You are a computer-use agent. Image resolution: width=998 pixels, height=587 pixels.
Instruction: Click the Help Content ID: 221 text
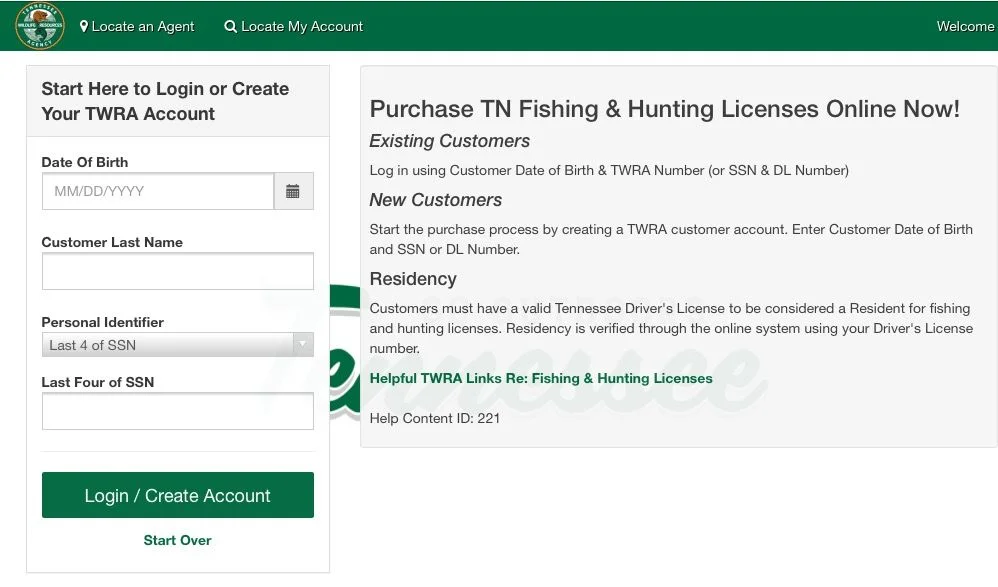tap(435, 418)
